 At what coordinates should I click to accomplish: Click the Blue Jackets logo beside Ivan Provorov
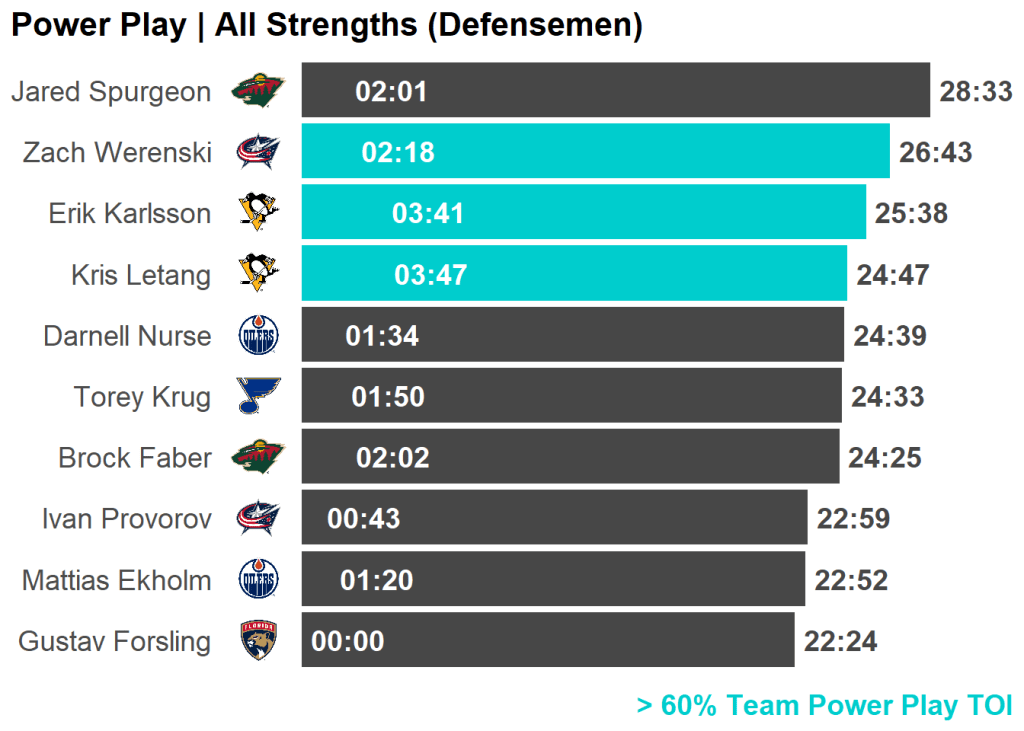(x=257, y=518)
